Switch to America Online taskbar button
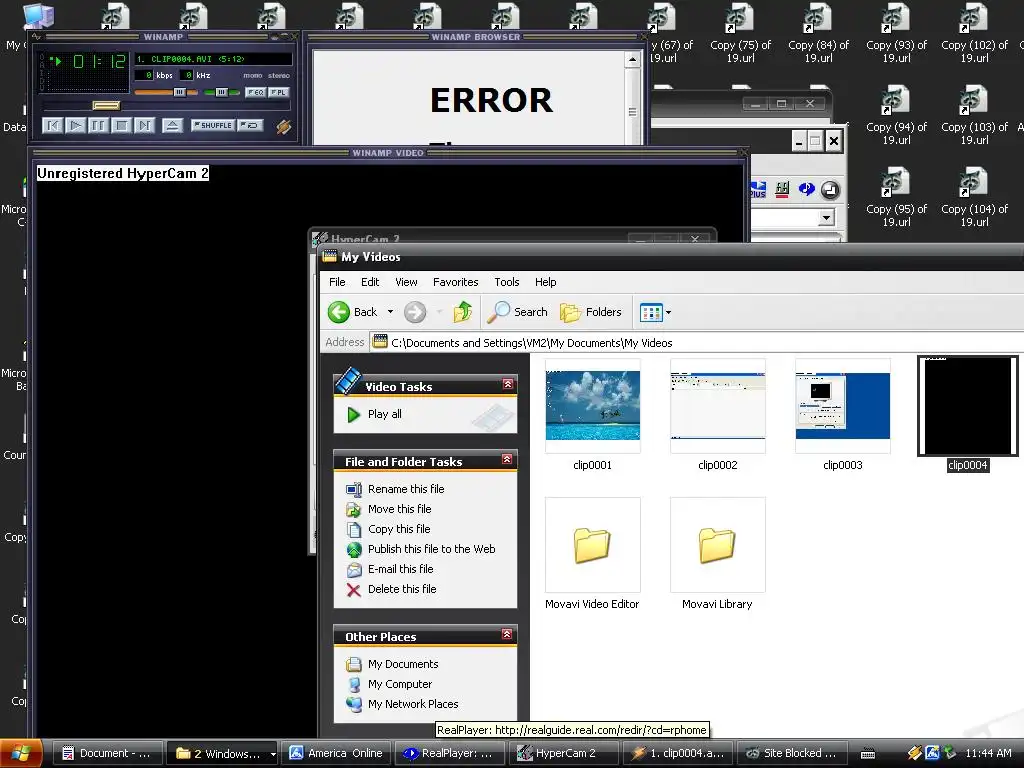The image size is (1024, 768). [x=337, y=754]
